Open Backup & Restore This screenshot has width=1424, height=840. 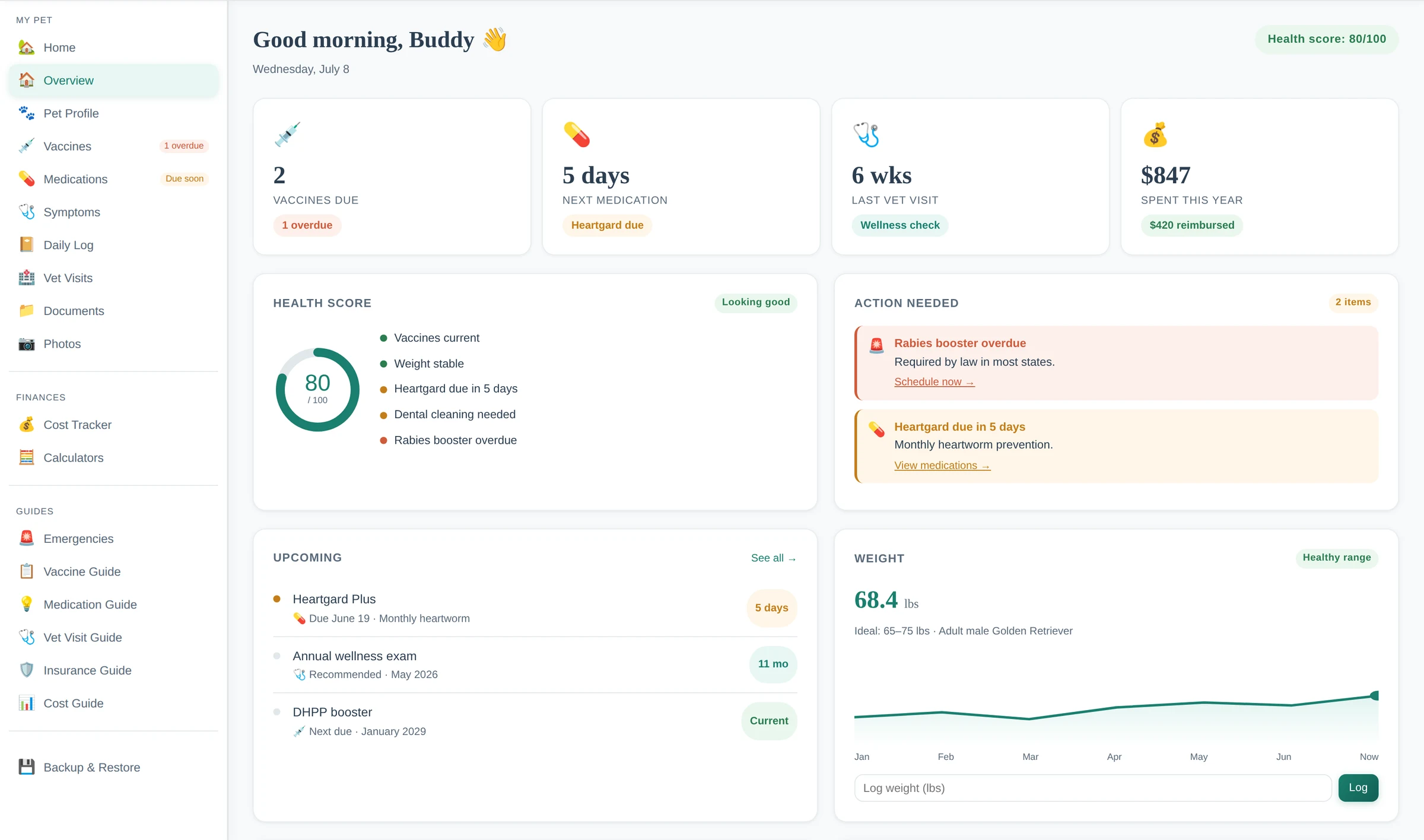[113, 767]
